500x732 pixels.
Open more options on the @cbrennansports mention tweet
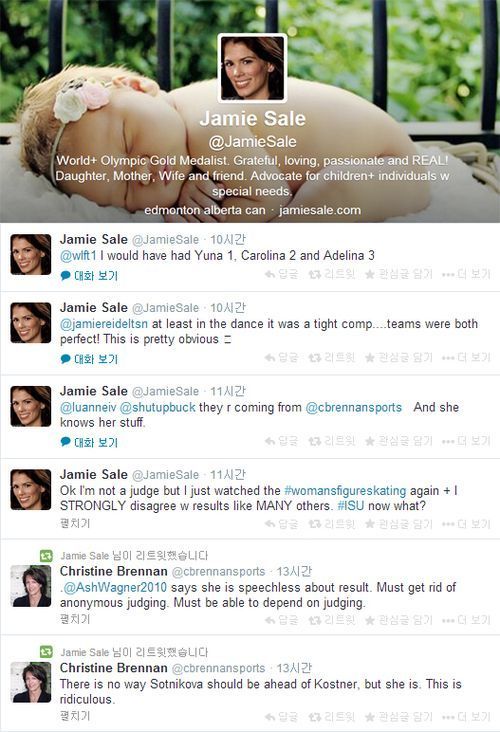(x=466, y=441)
